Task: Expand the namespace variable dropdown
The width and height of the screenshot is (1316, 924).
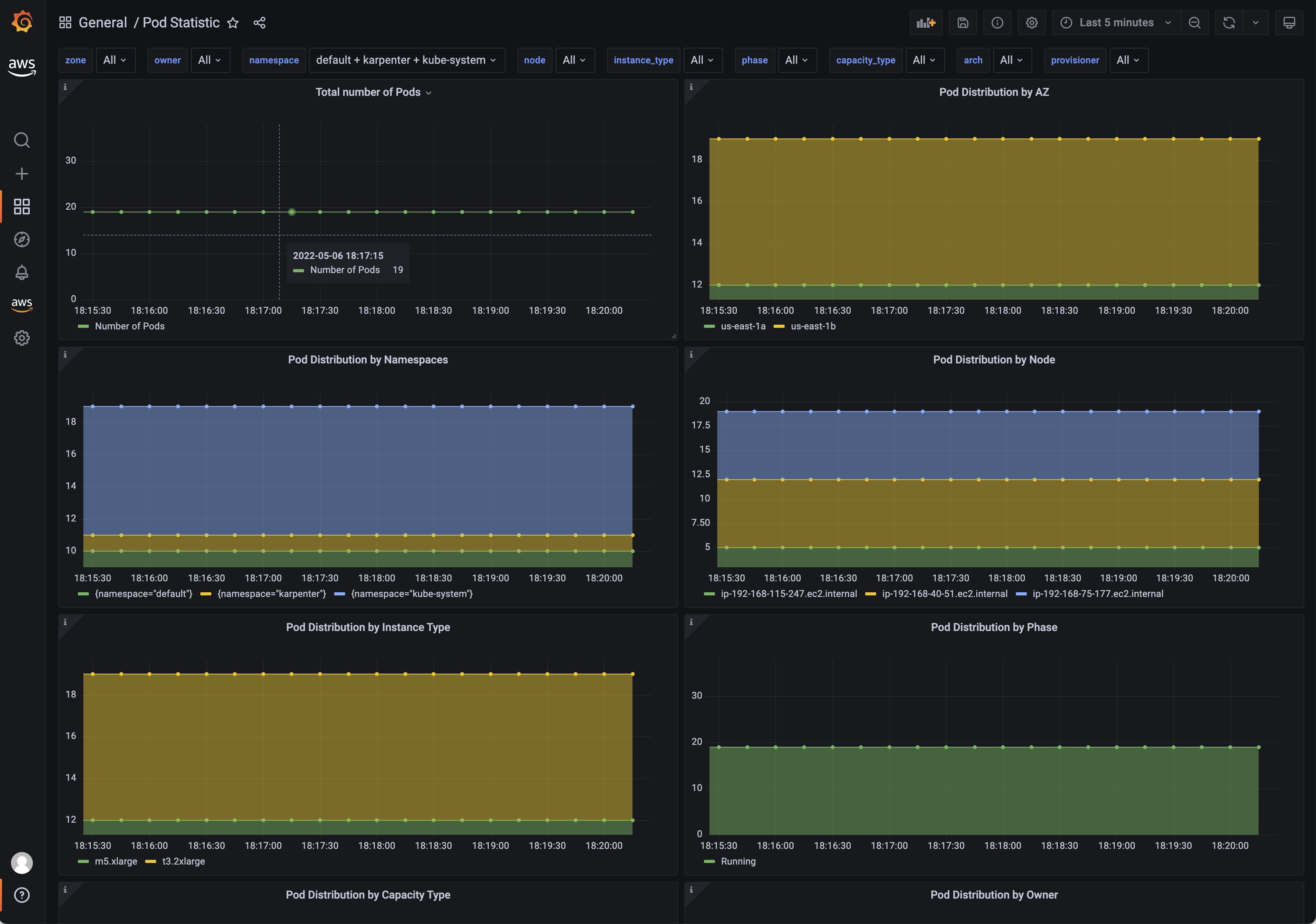Action: (406, 60)
